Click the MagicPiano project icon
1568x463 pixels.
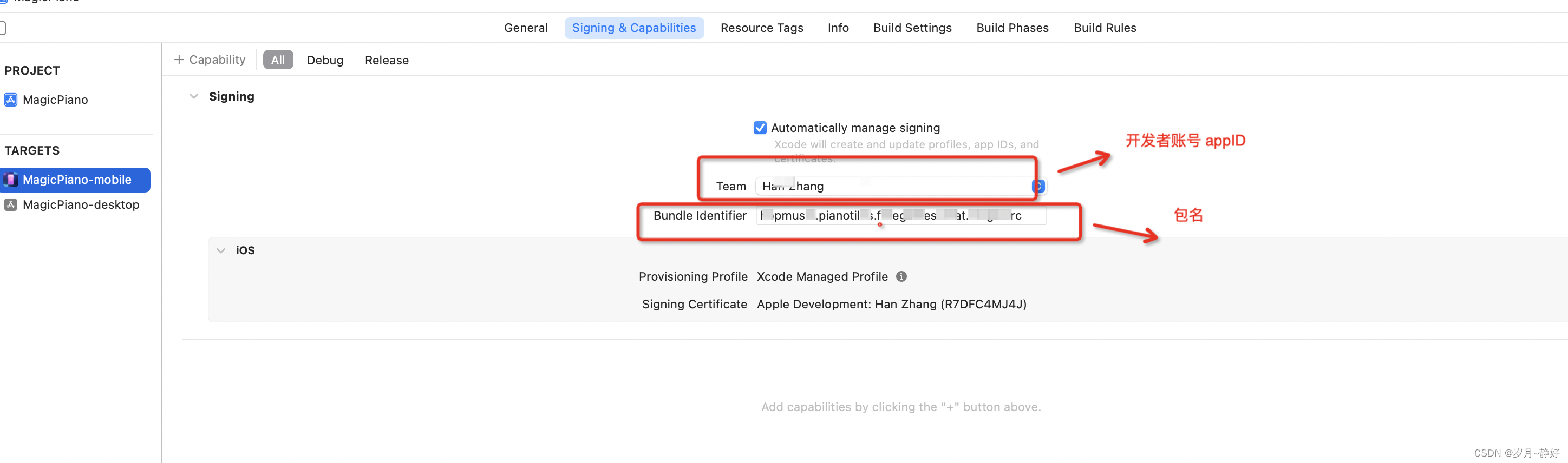point(10,100)
